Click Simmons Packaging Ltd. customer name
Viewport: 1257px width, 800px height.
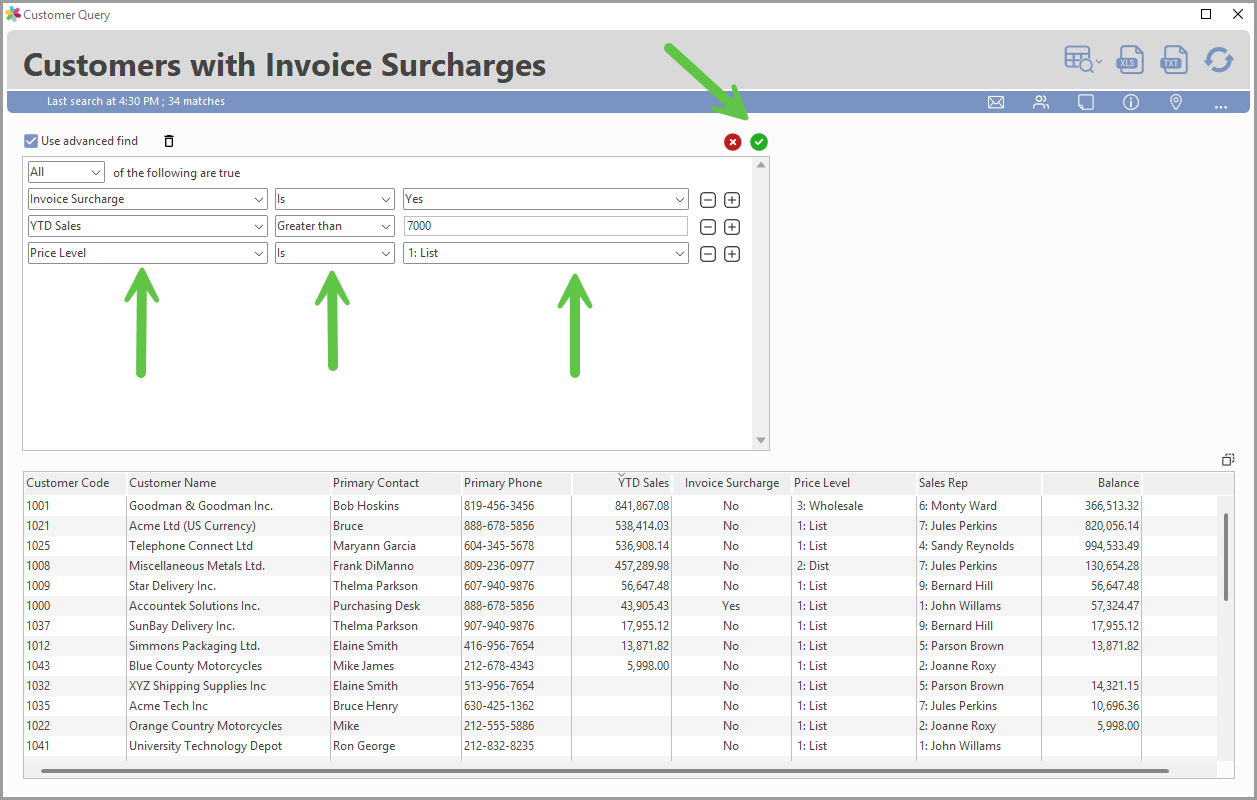pos(194,646)
